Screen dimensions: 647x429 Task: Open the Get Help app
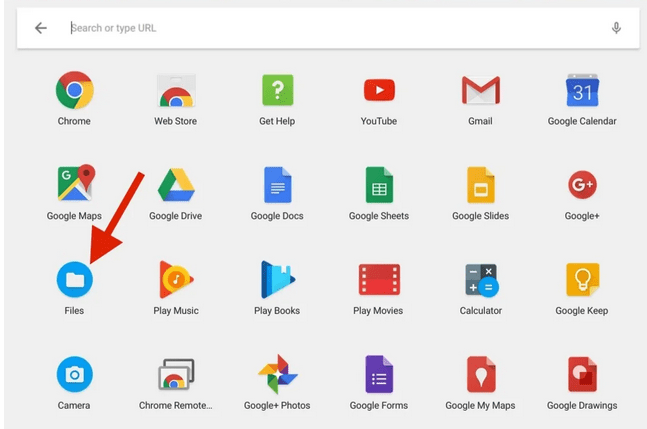[277, 90]
